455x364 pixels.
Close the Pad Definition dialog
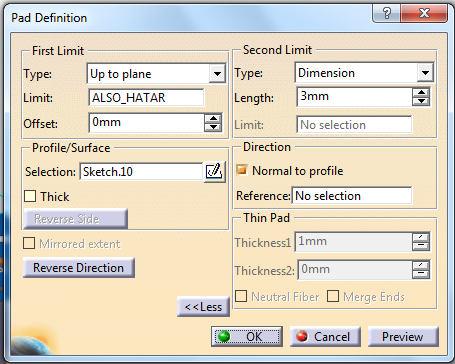pyautogui.click(x=424, y=14)
